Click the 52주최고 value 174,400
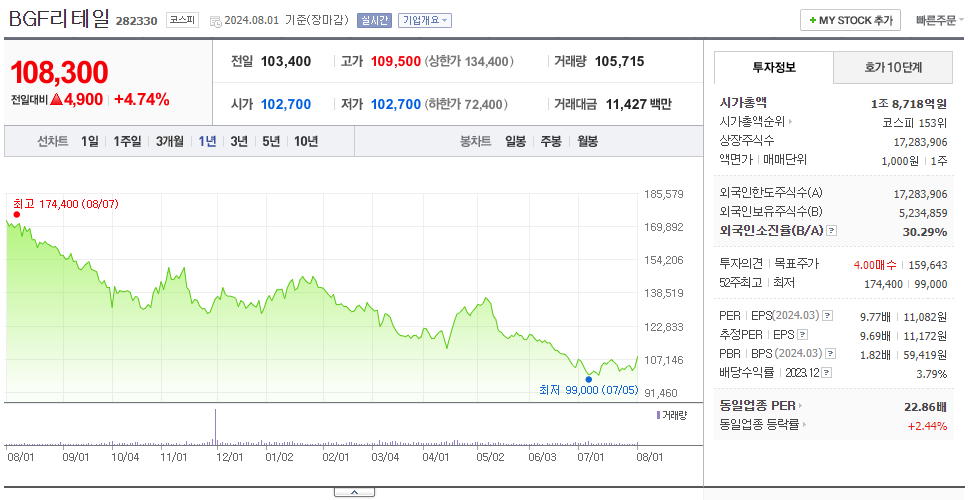 pos(883,284)
